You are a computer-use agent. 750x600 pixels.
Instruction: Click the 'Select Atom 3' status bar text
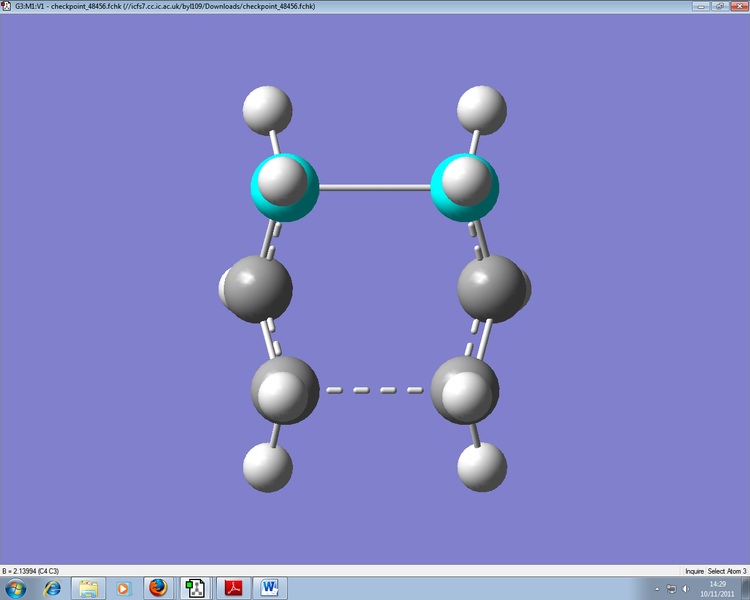tap(727, 571)
